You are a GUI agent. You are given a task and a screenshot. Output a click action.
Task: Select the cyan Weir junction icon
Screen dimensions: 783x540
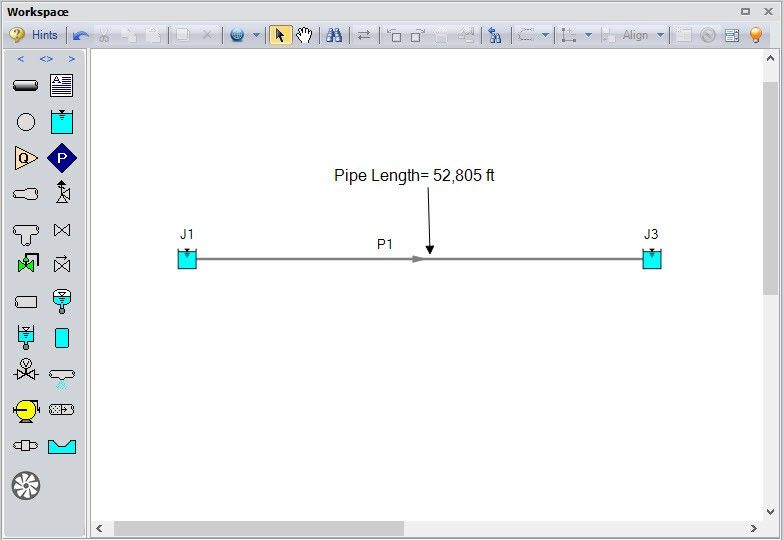(x=62, y=446)
